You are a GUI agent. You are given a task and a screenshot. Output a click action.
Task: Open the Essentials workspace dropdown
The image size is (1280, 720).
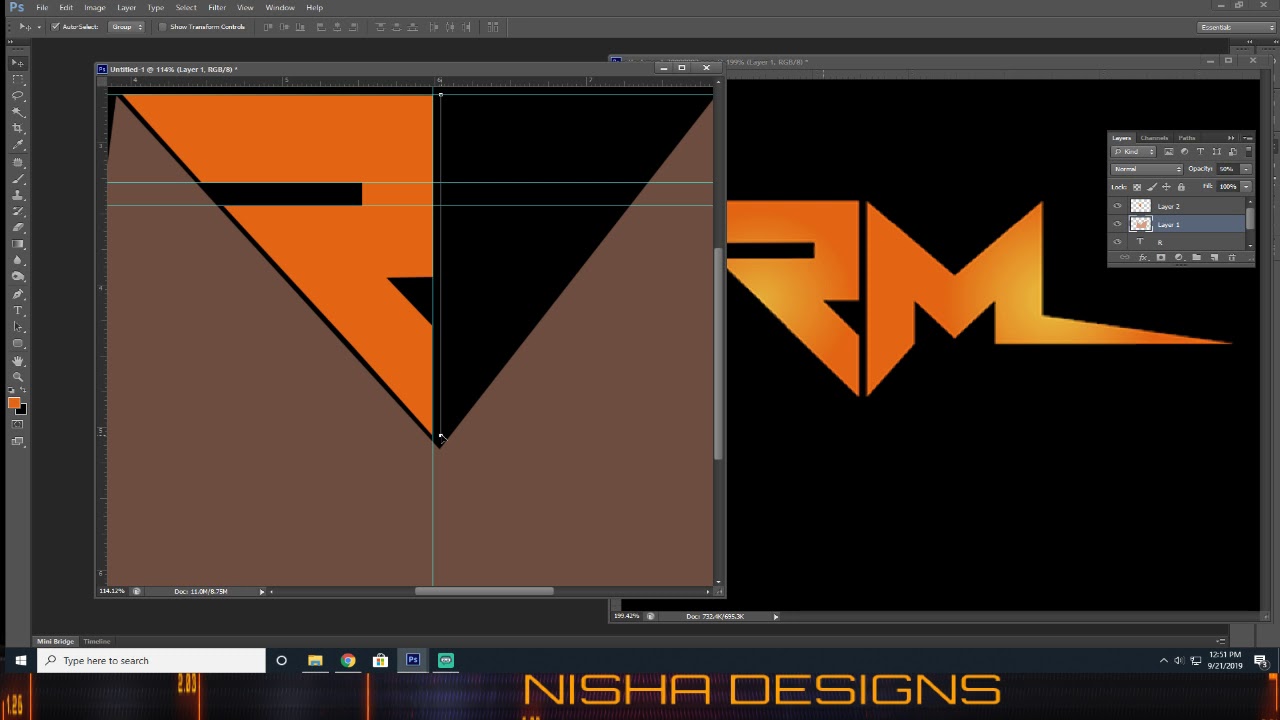pyautogui.click(x=1237, y=27)
